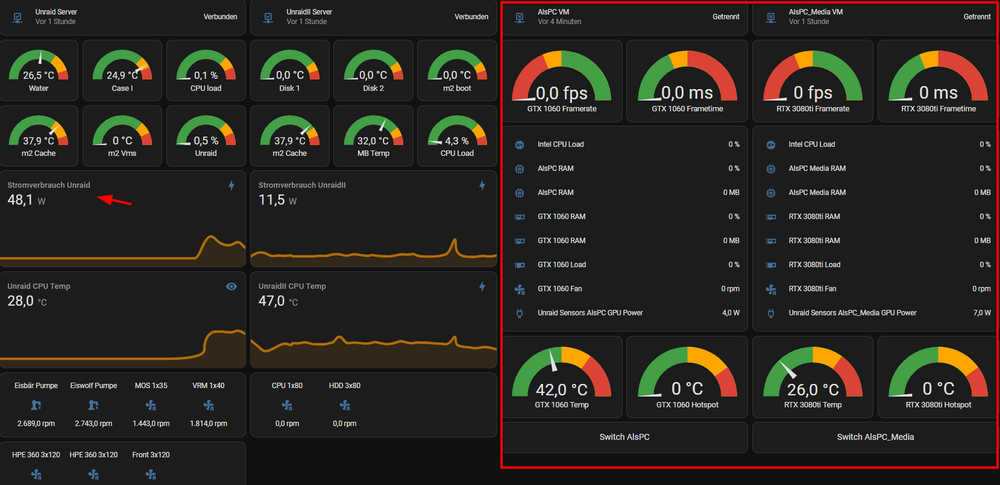
Task: Open the GTX 1060 Framerate gauge
Action: point(562,81)
